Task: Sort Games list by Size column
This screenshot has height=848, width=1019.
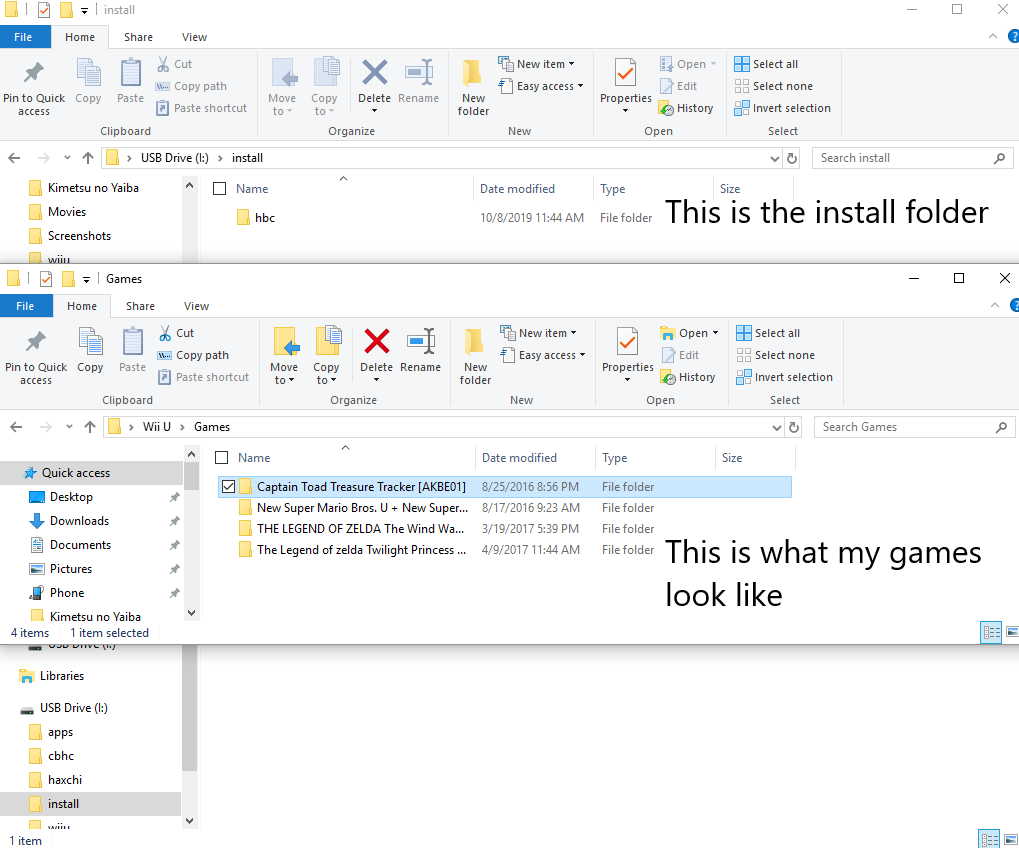Action: coord(732,457)
